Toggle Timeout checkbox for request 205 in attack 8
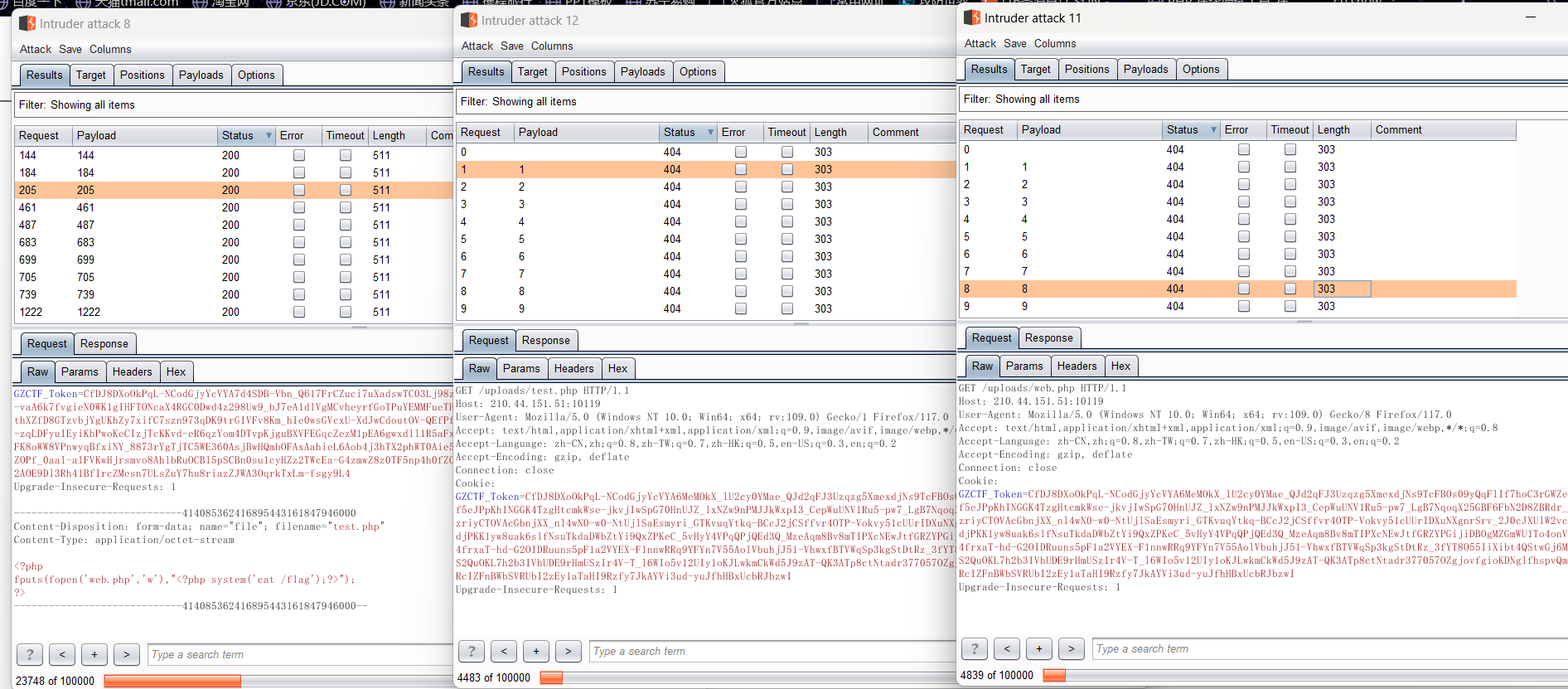The width and height of the screenshot is (1568, 689). click(x=346, y=190)
